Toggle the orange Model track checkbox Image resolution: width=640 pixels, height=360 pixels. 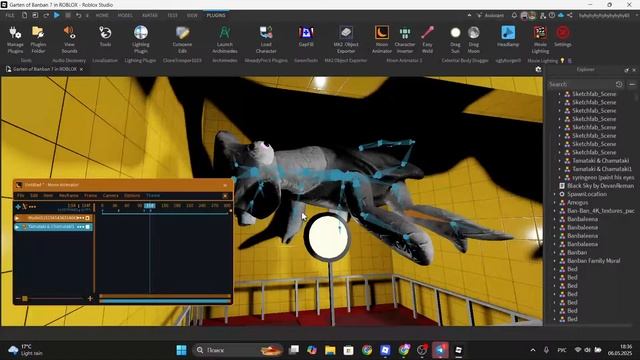(87, 218)
